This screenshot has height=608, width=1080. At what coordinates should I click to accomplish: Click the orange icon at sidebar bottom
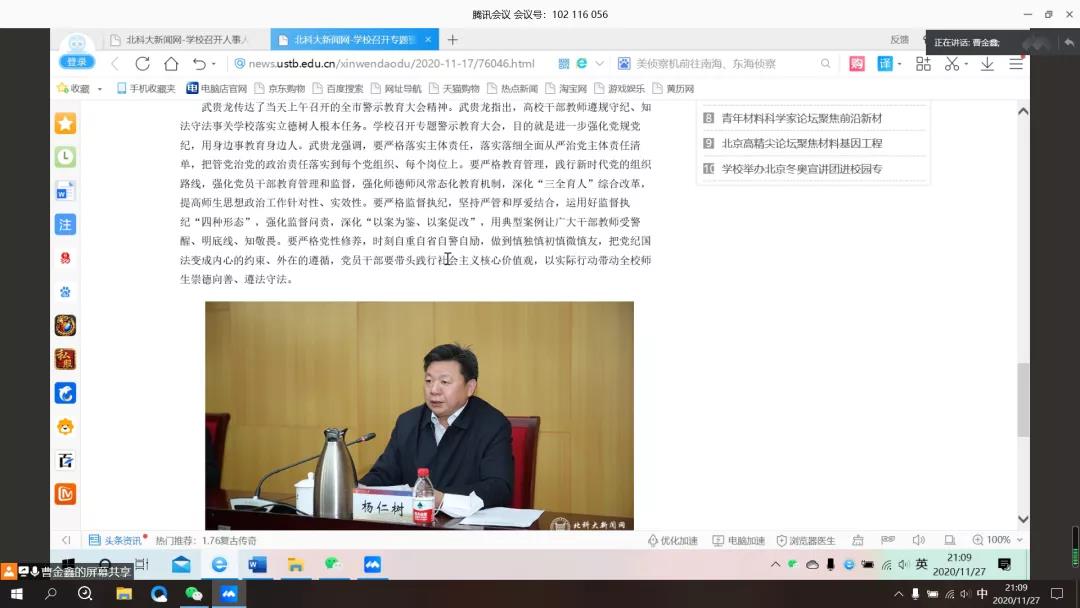pos(65,494)
